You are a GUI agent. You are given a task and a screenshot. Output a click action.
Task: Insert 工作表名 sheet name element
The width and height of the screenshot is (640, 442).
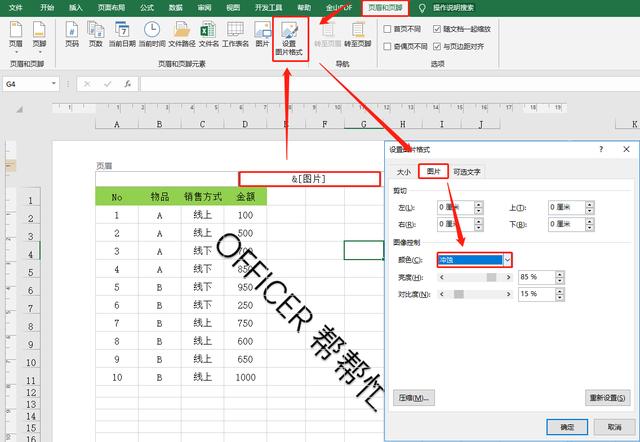coord(236,34)
